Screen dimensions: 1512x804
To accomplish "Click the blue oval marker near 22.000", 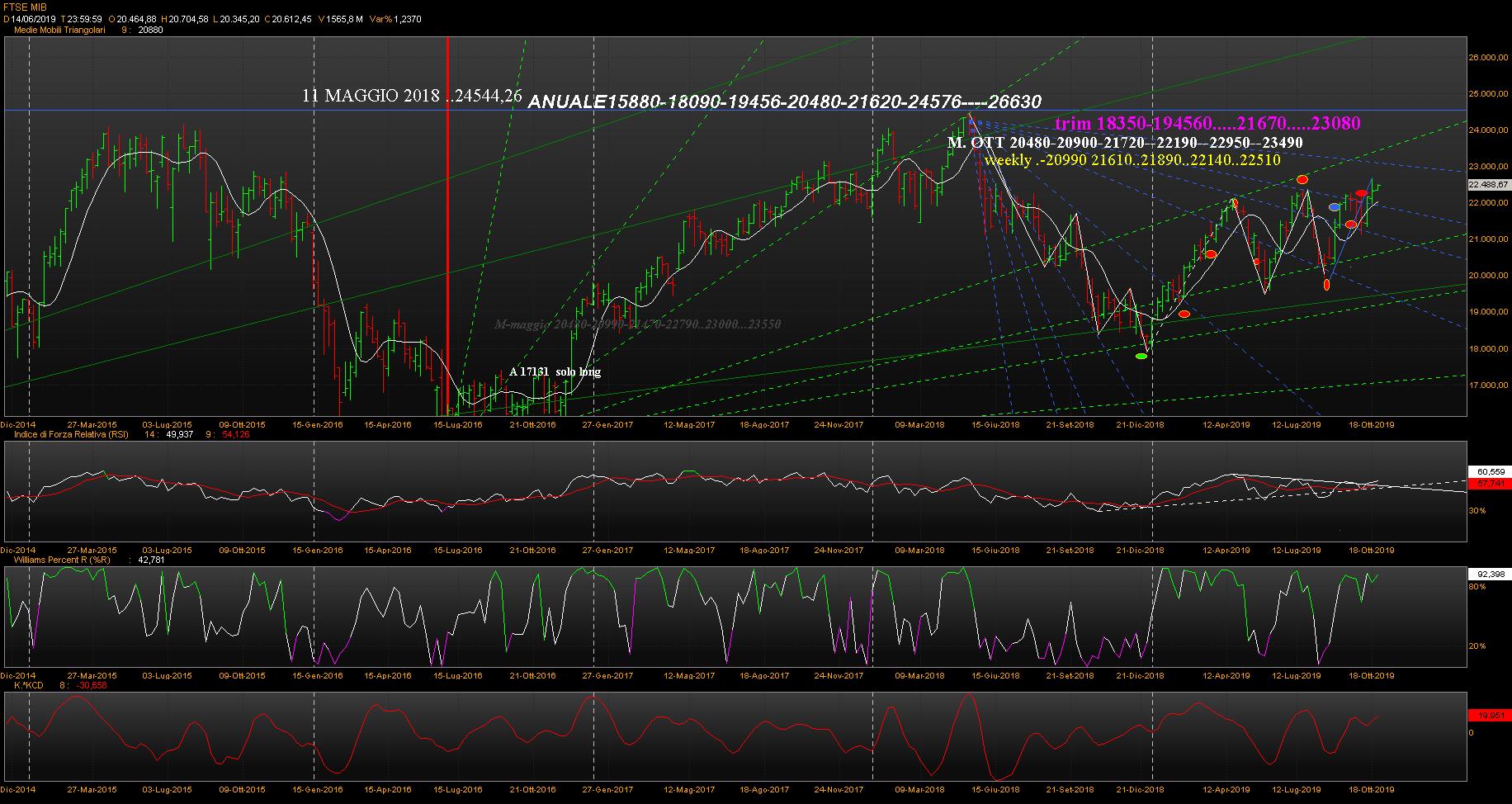I will pos(1335,207).
